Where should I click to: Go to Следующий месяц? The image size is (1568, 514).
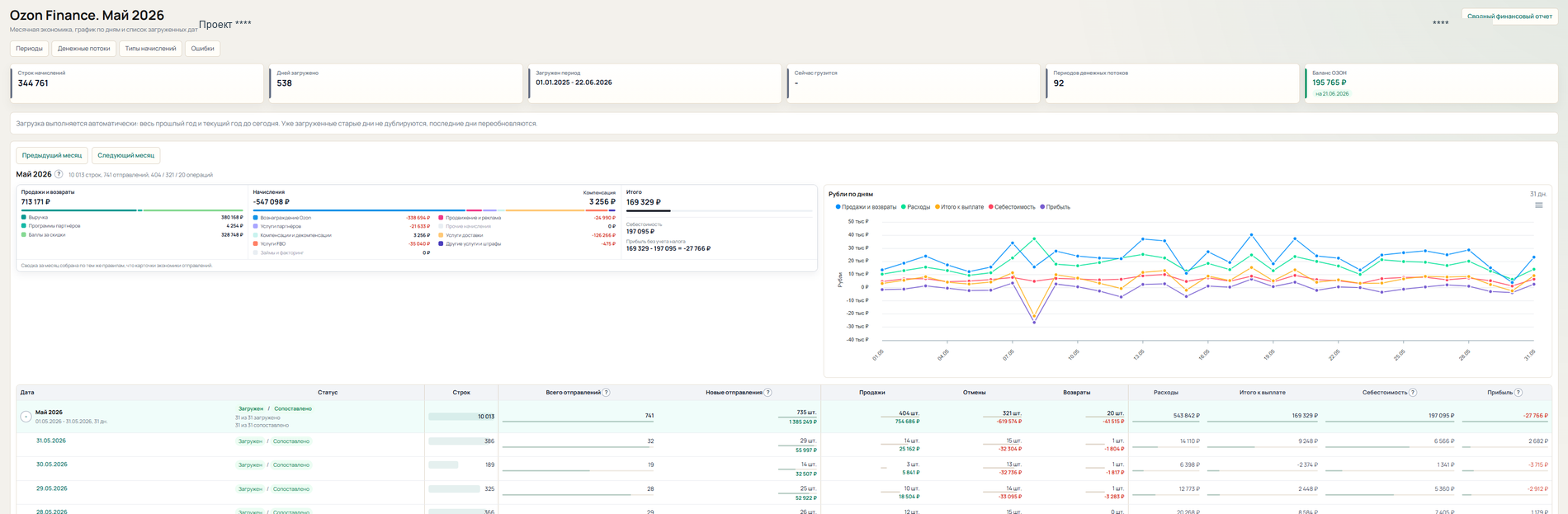click(125, 155)
